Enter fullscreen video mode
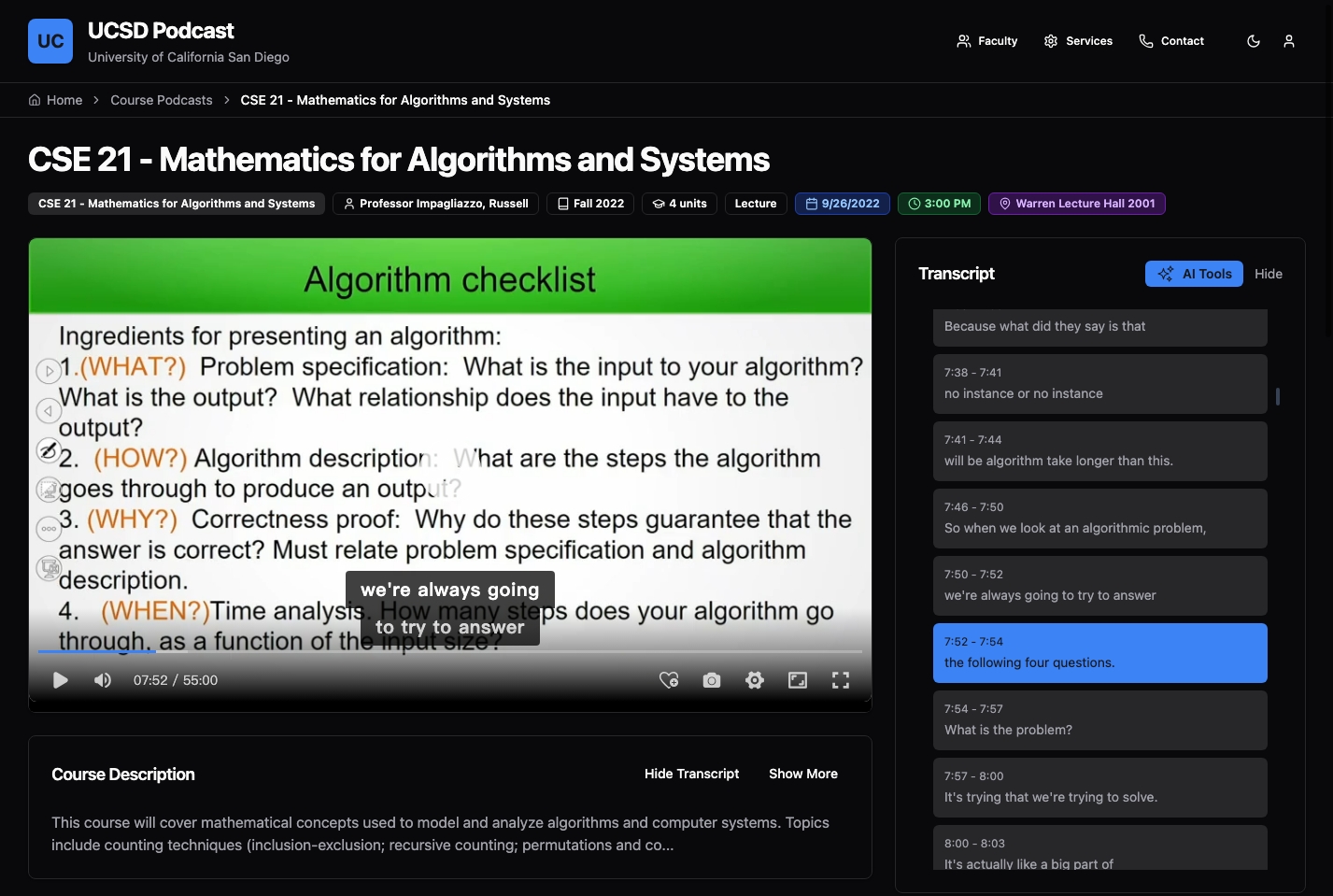The image size is (1333, 896). [x=841, y=680]
